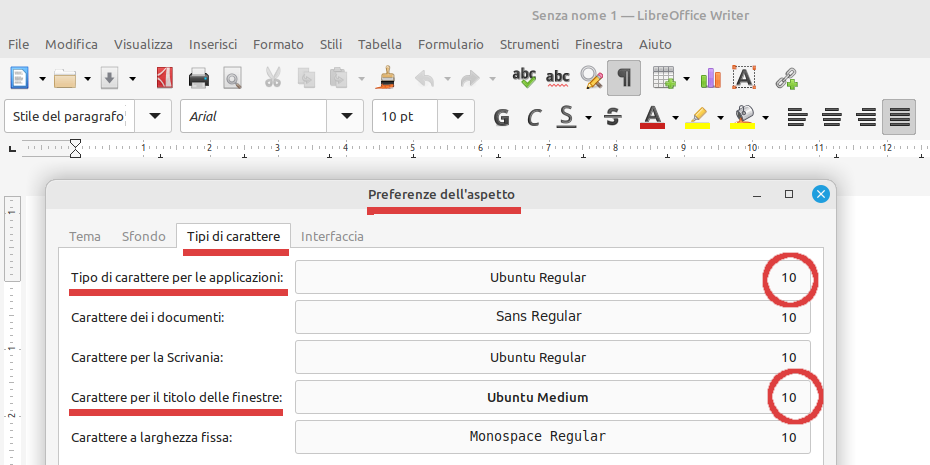Toggle print preview magnifier icon
This screenshot has height=465, width=930.
[232, 78]
